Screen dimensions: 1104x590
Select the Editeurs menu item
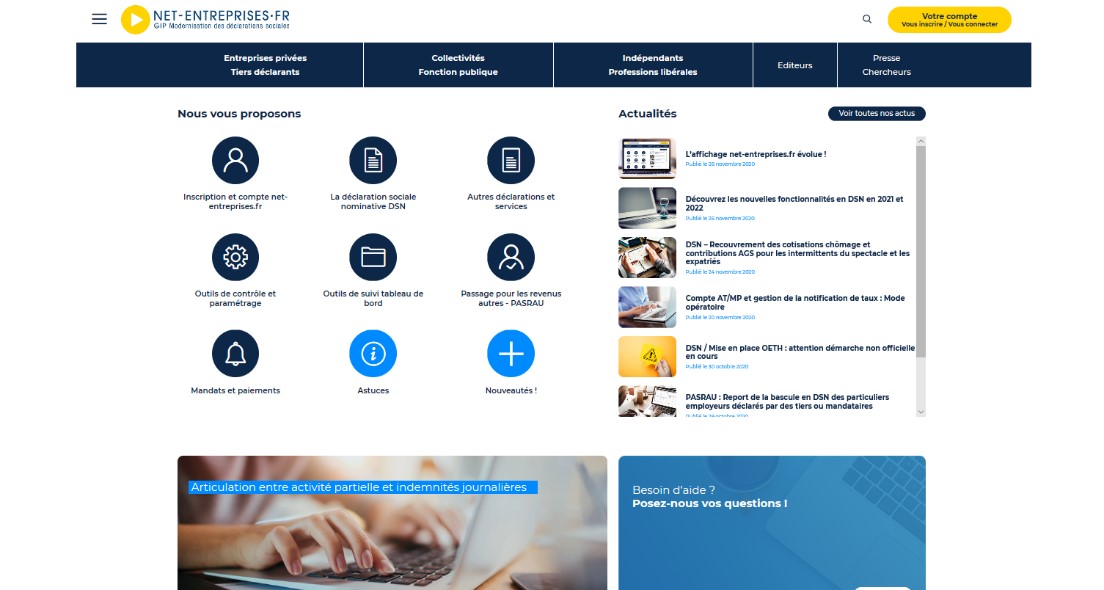[795, 65]
